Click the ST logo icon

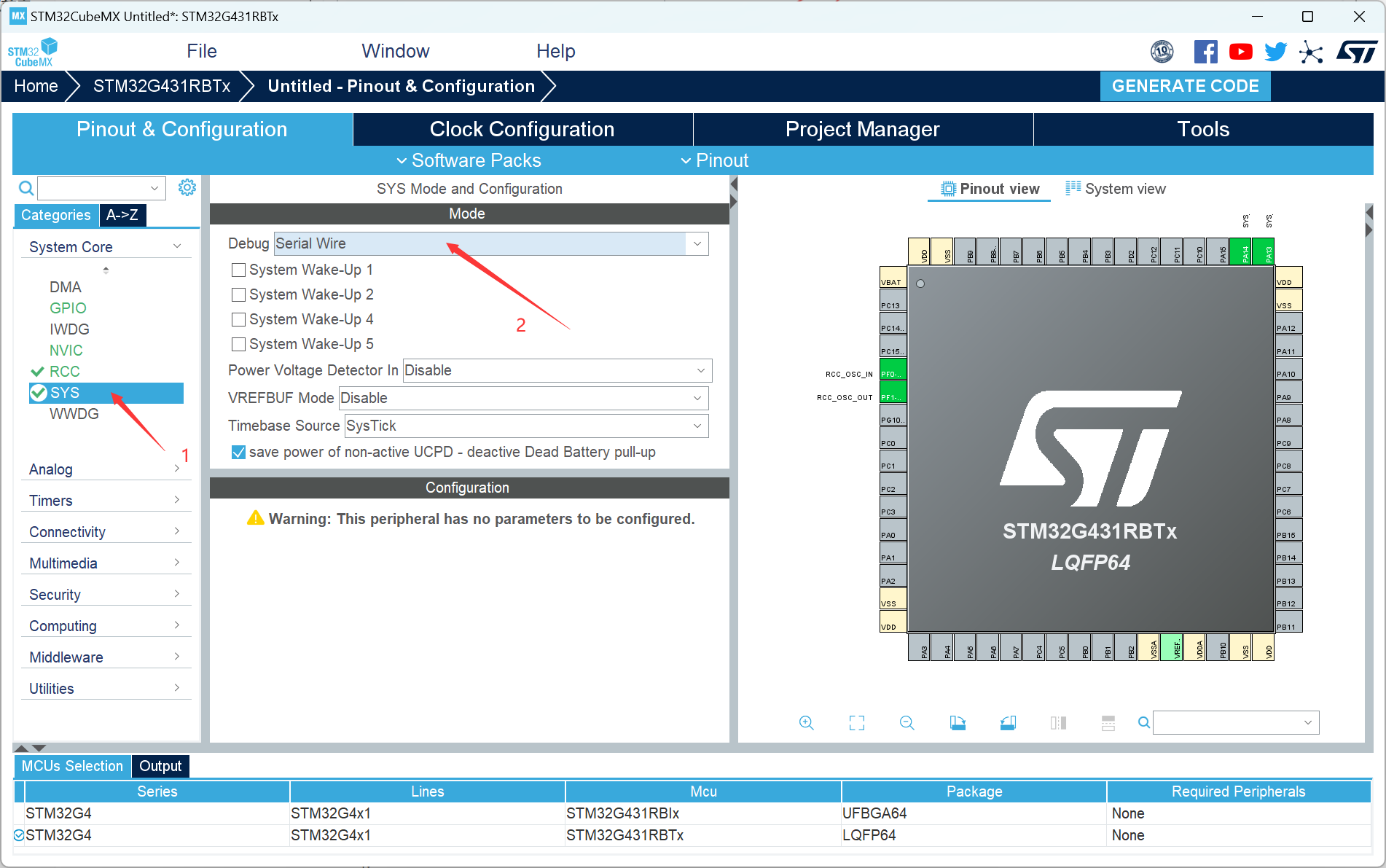pyautogui.click(x=1357, y=52)
